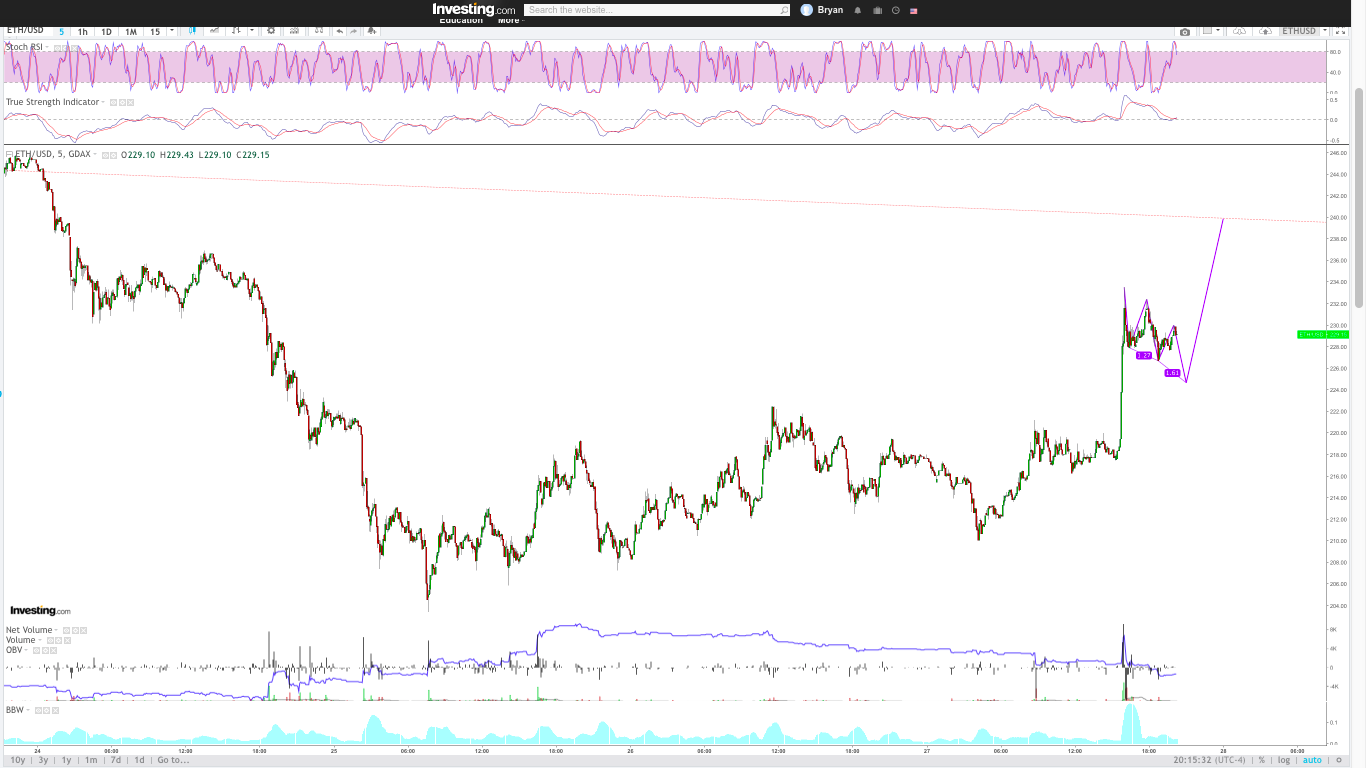Click the clock icon in the header
The height and width of the screenshot is (768, 1366).
click(896, 10)
